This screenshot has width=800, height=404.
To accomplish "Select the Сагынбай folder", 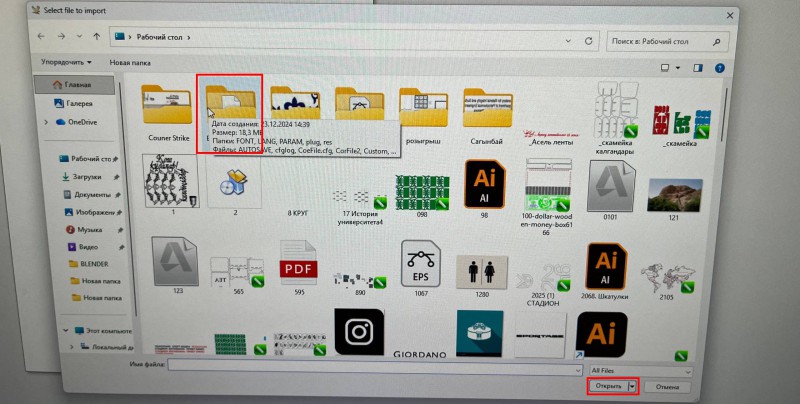I will pyautogui.click(x=487, y=115).
